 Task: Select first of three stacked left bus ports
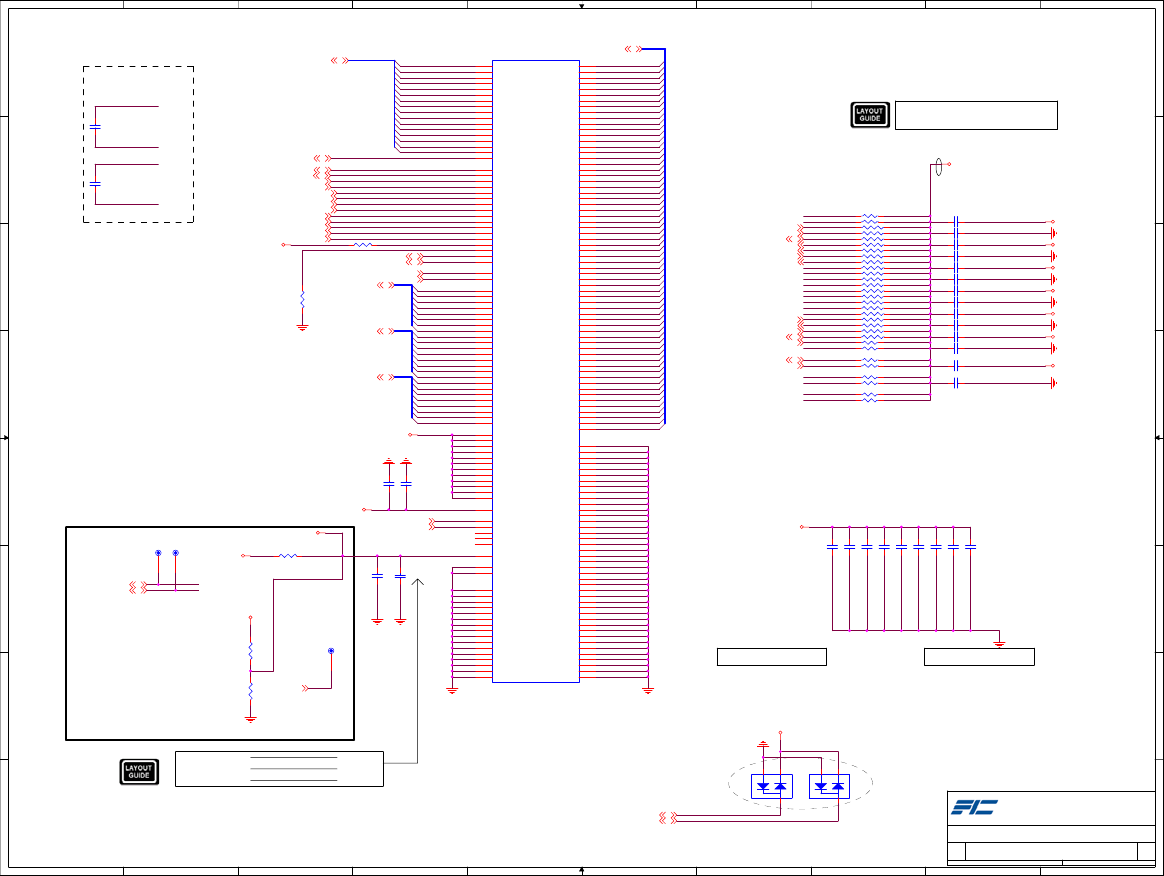click(x=385, y=285)
